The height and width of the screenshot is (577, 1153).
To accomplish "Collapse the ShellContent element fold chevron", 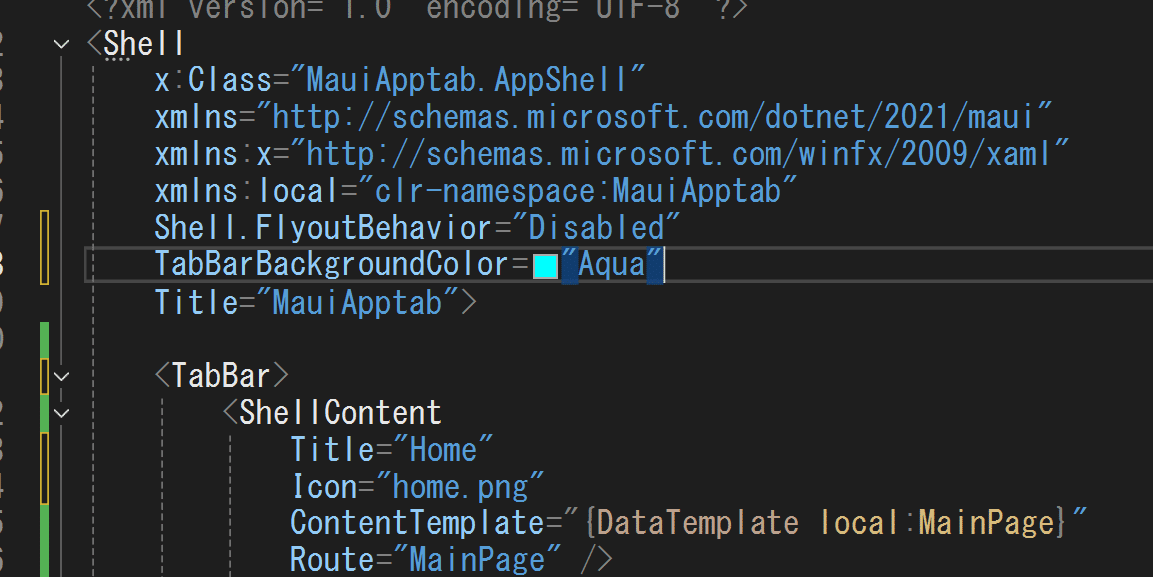I will pos(62,413).
